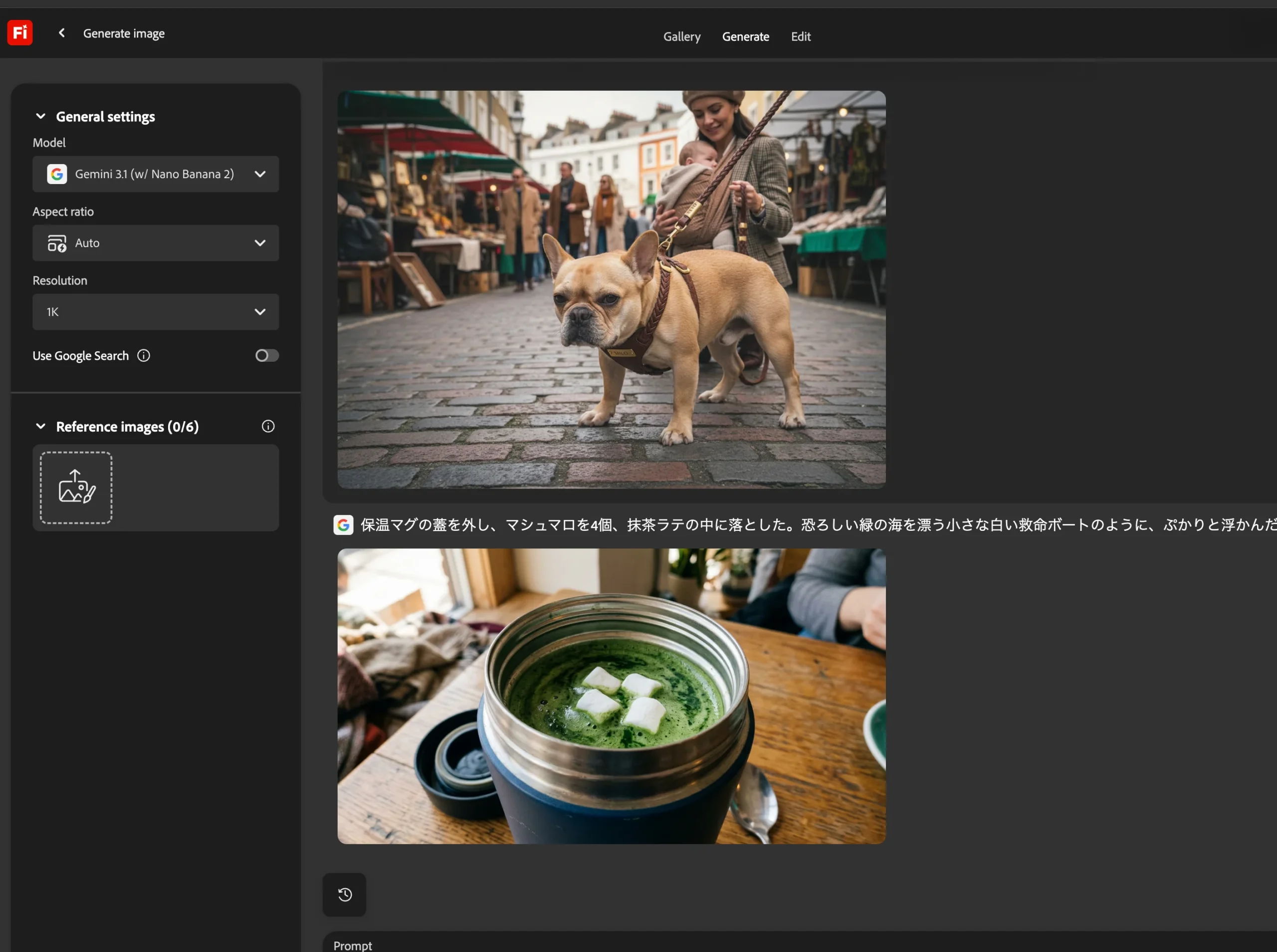This screenshot has width=1277, height=952.
Task: Click the Google icon next to the Japanese prompt
Action: [343, 524]
